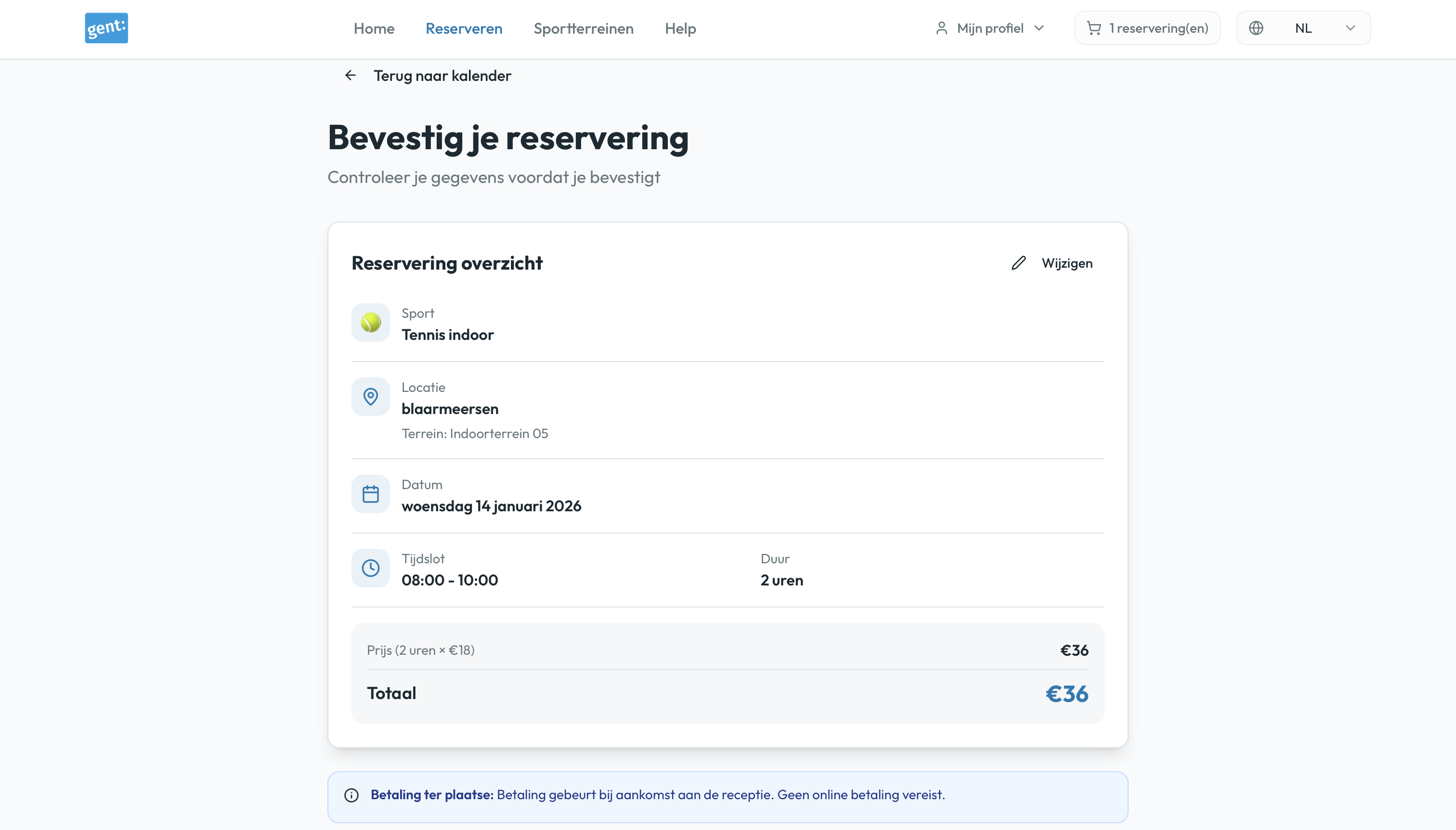Click the location pin icon
This screenshot has height=830, width=1456.
pos(371,397)
